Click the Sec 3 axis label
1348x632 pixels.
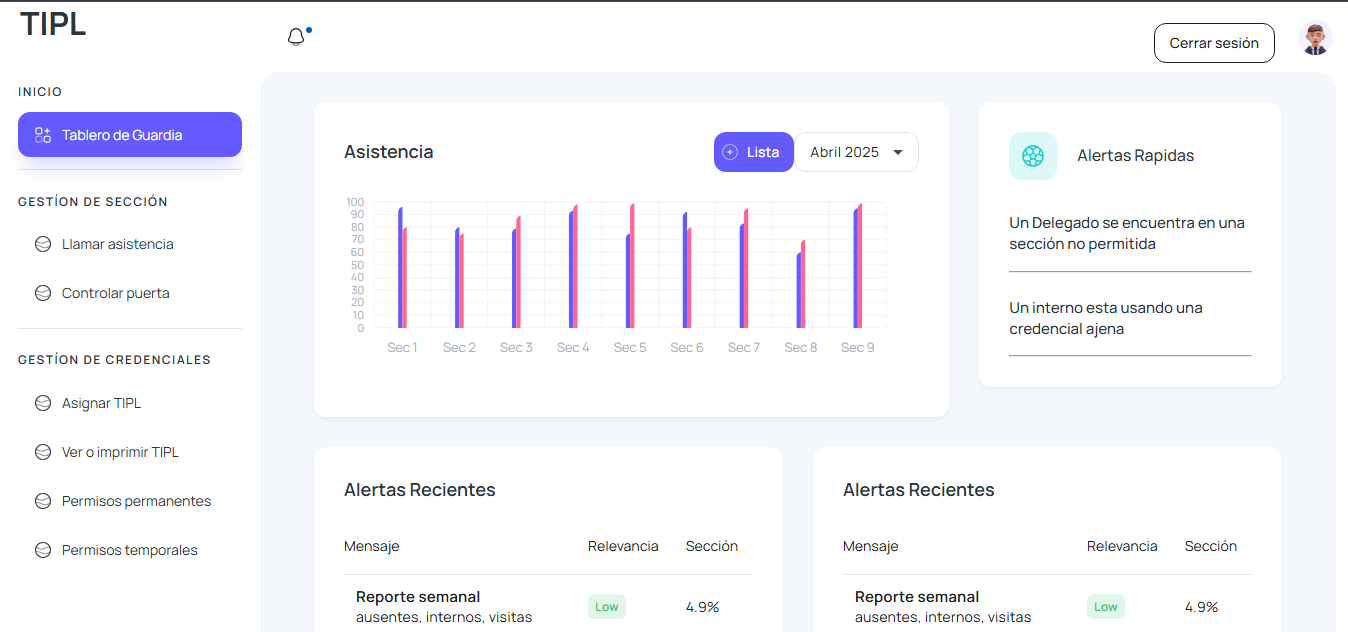pos(516,347)
